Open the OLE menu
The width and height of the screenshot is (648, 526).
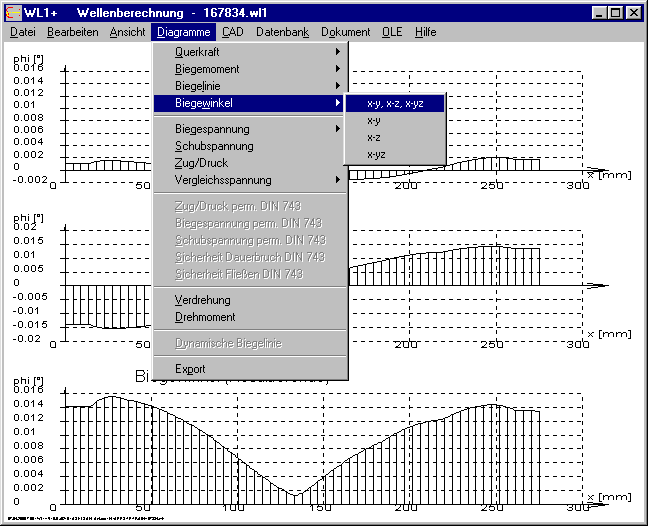[392, 32]
